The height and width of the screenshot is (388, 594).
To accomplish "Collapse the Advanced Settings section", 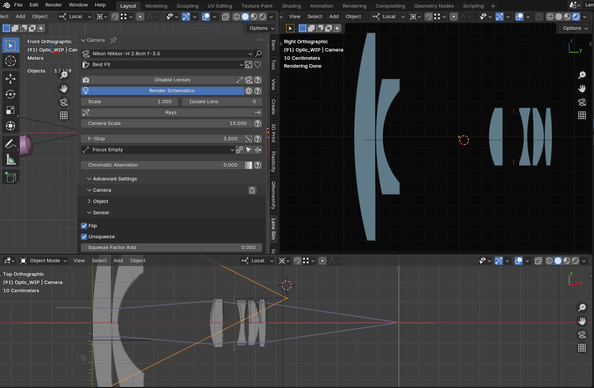I will [x=112, y=179].
